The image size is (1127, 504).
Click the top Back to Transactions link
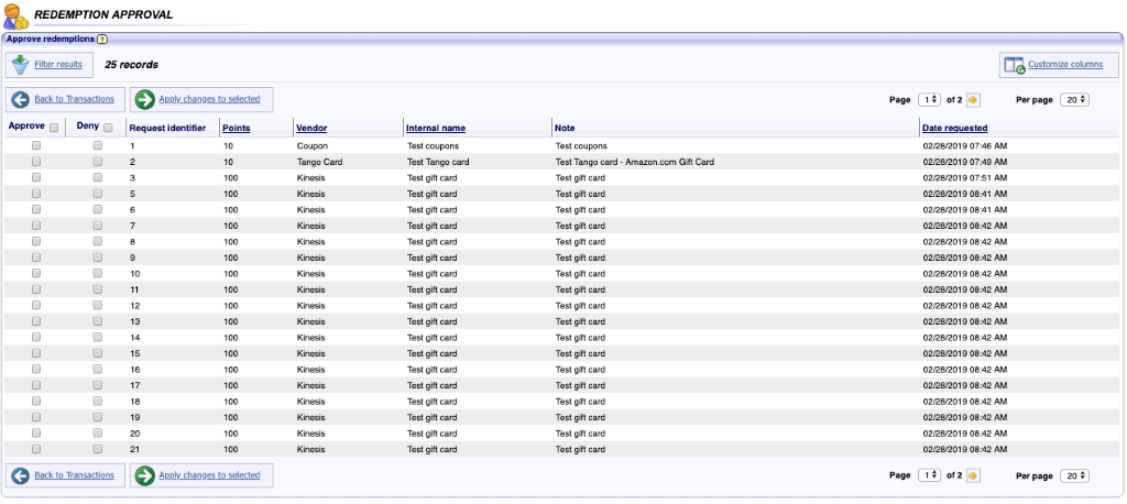(x=74, y=99)
